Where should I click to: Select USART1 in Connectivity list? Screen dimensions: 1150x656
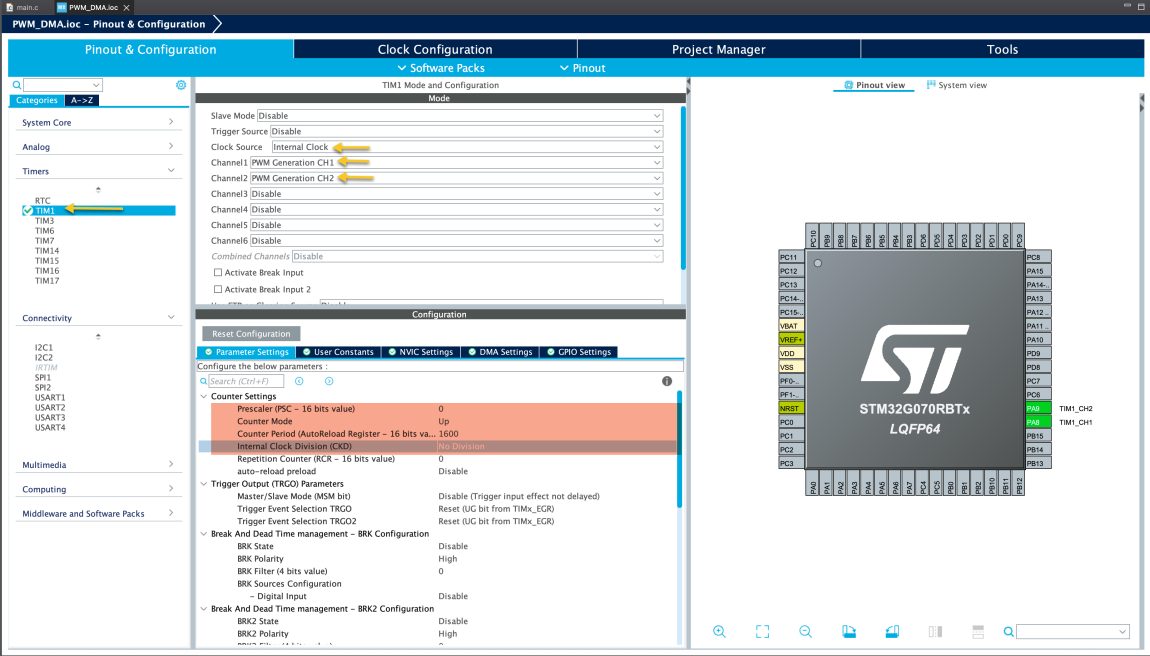point(50,398)
